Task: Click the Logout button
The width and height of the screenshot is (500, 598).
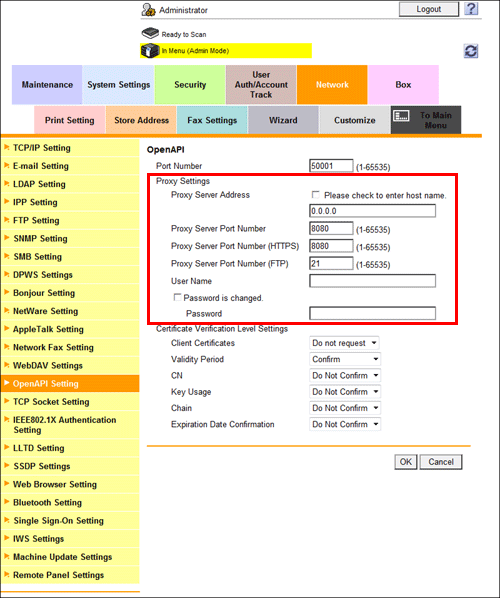Action: pyautogui.click(x=429, y=9)
